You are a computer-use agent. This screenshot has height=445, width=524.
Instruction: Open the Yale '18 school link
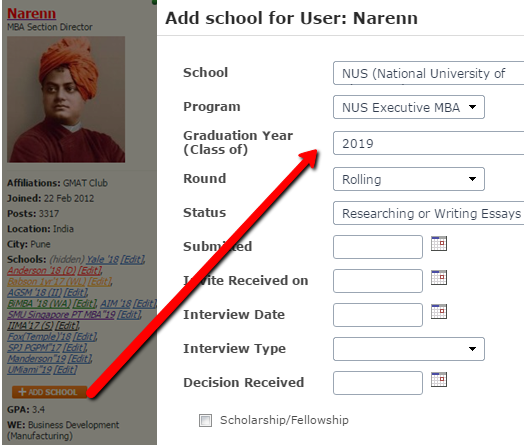102,260
